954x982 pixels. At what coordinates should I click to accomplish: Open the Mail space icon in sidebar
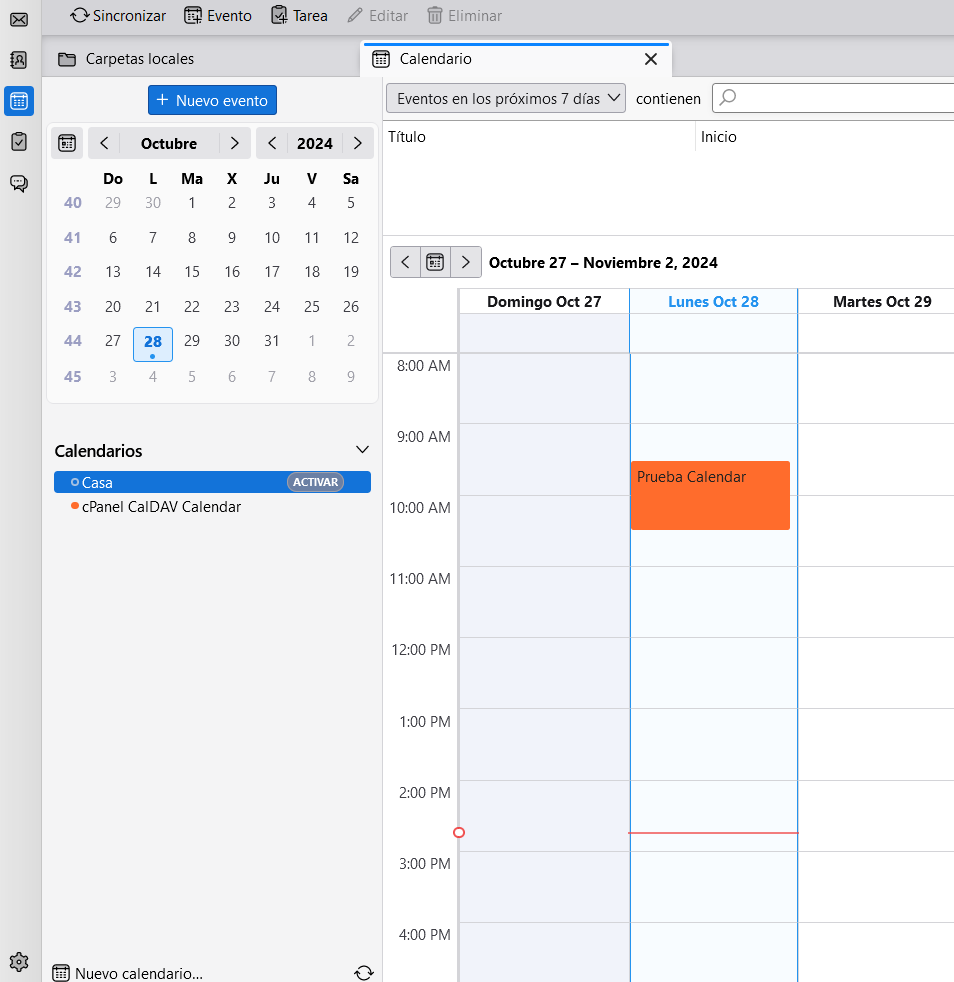(x=19, y=20)
